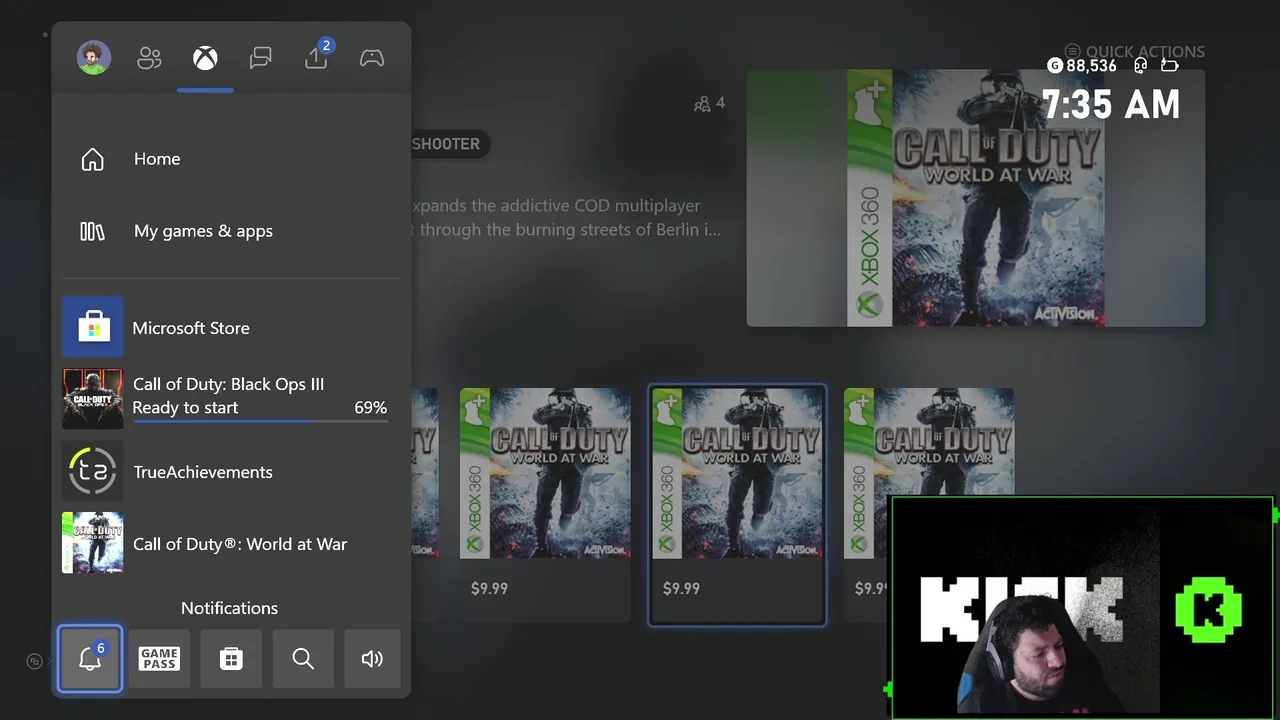
Task: Open TrueAchievements app
Action: (x=231, y=471)
